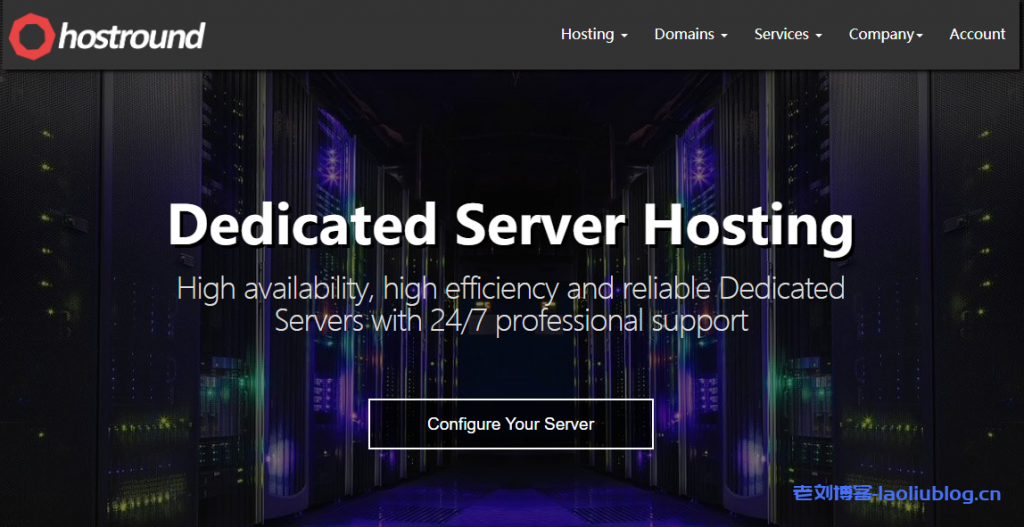Click the red octagon hostround logo icon
This screenshot has height=527, width=1024.
(x=31, y=35)
